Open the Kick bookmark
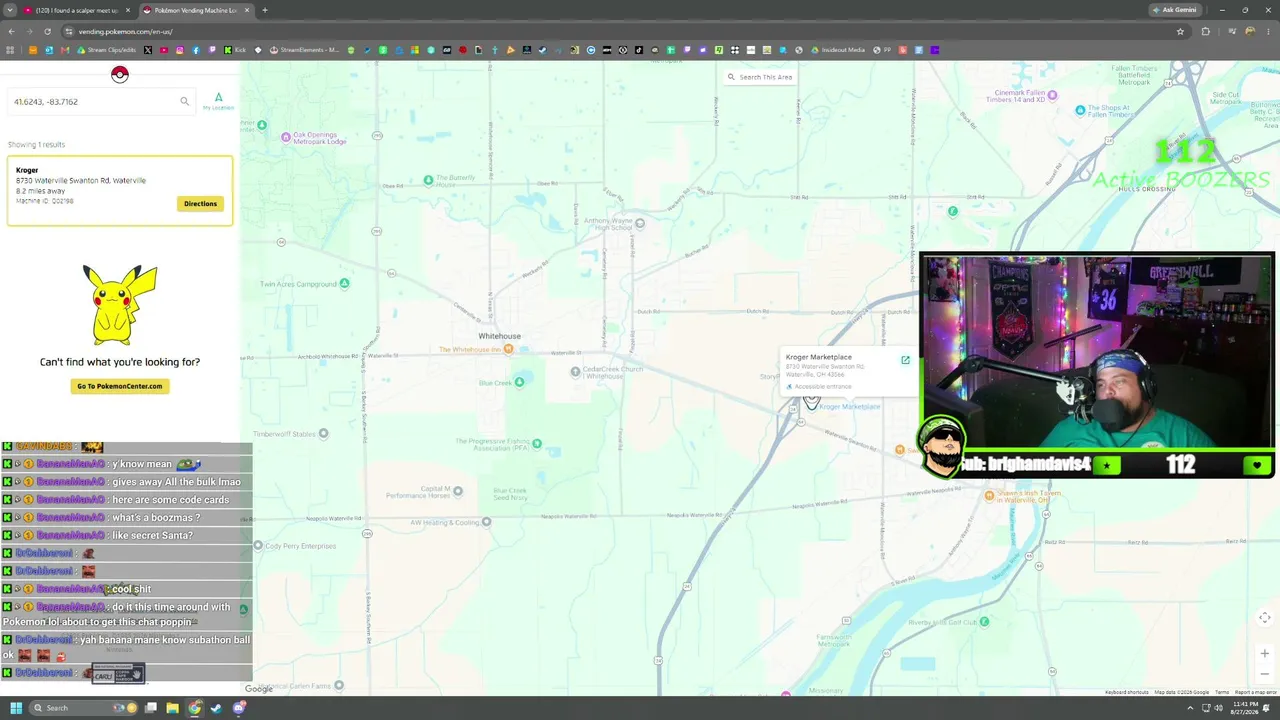 click(x=235, y=50)
